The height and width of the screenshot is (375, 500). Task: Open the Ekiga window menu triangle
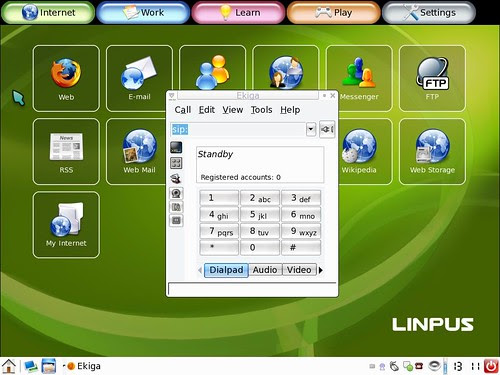click(x=172, y=96)
